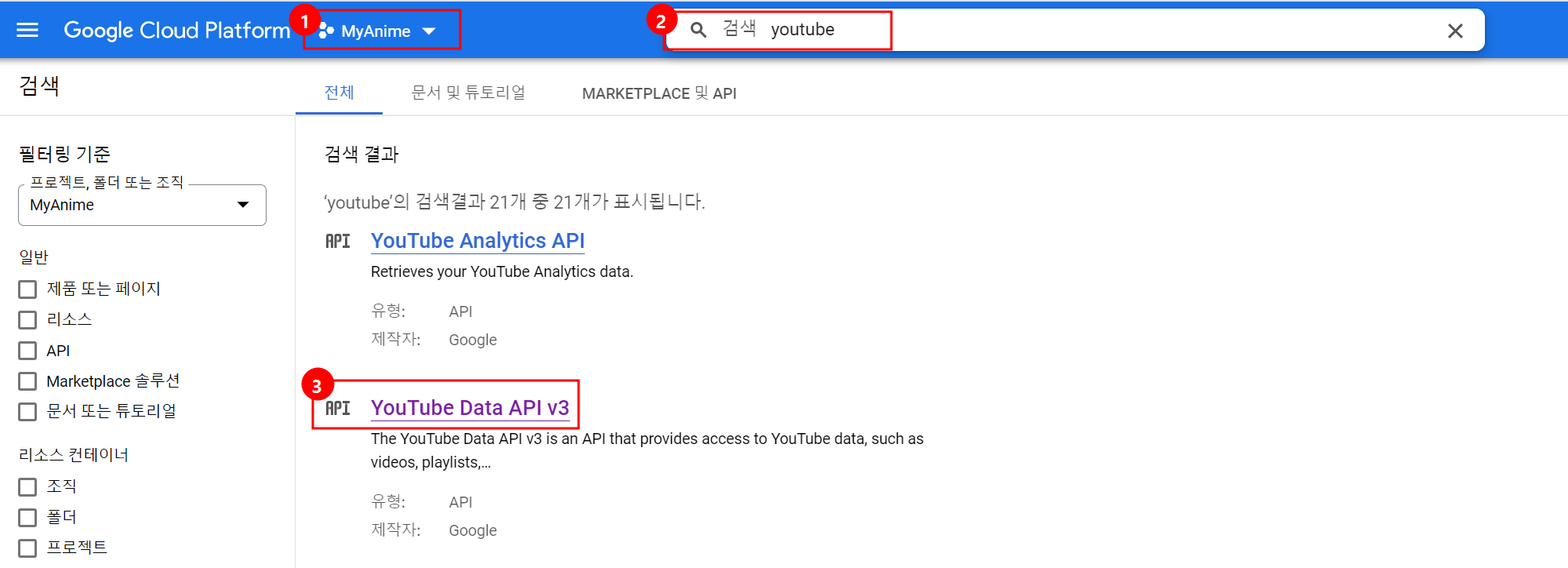Expand the 프로젝트, 폴더 또는 조직 dropdown
Image resolution: width=1568 pixels, height=568 pixels.
142,205
